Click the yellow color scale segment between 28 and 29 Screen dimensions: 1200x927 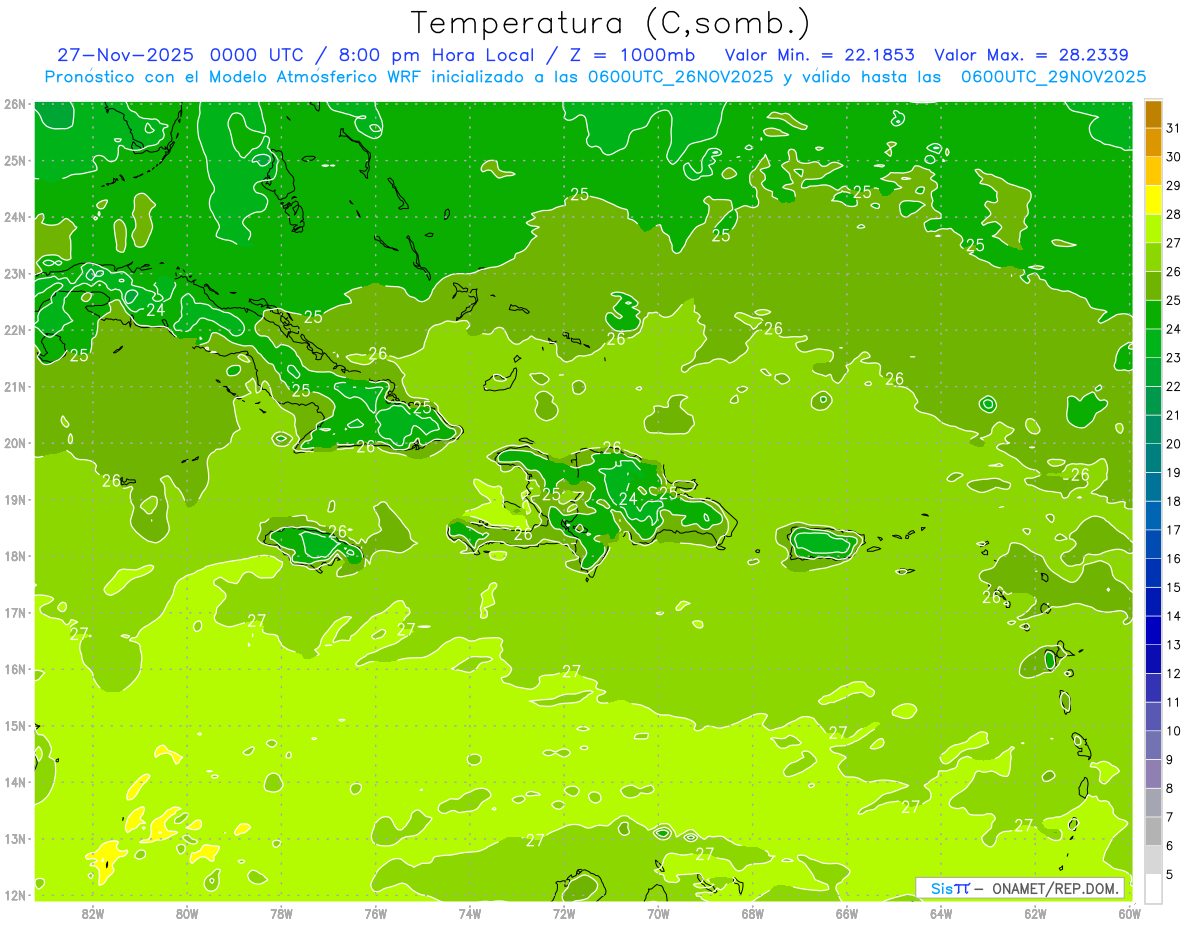click(x=1153, y=200)
